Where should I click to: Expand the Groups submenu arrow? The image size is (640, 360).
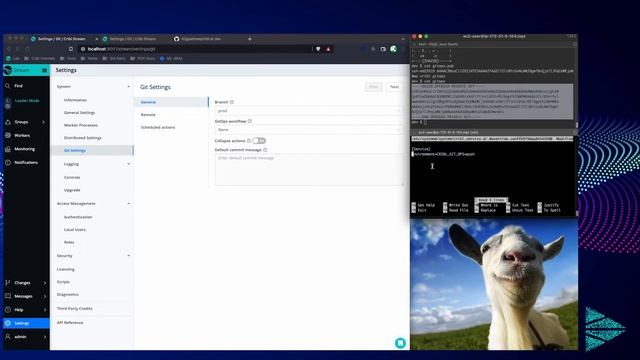(x=44, y=122)
